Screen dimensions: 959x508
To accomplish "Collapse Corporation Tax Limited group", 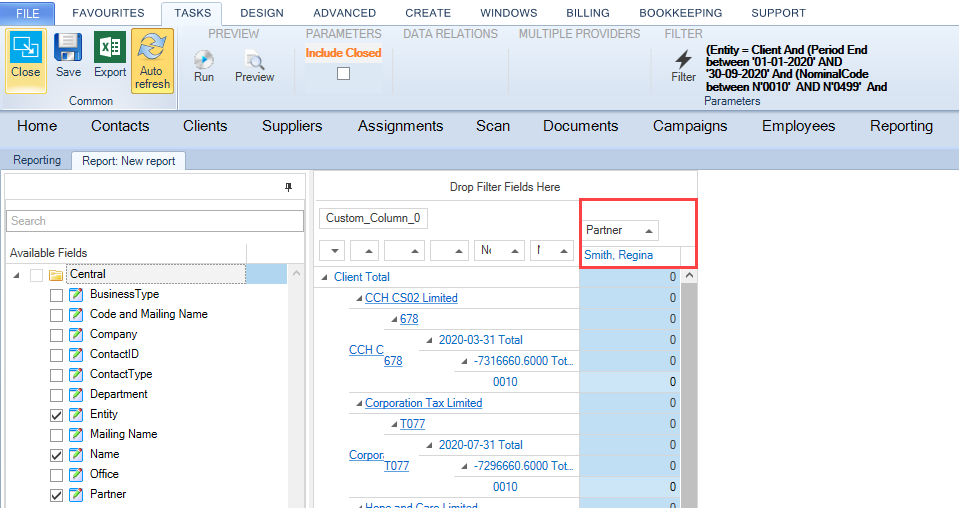I will point(359,403).
